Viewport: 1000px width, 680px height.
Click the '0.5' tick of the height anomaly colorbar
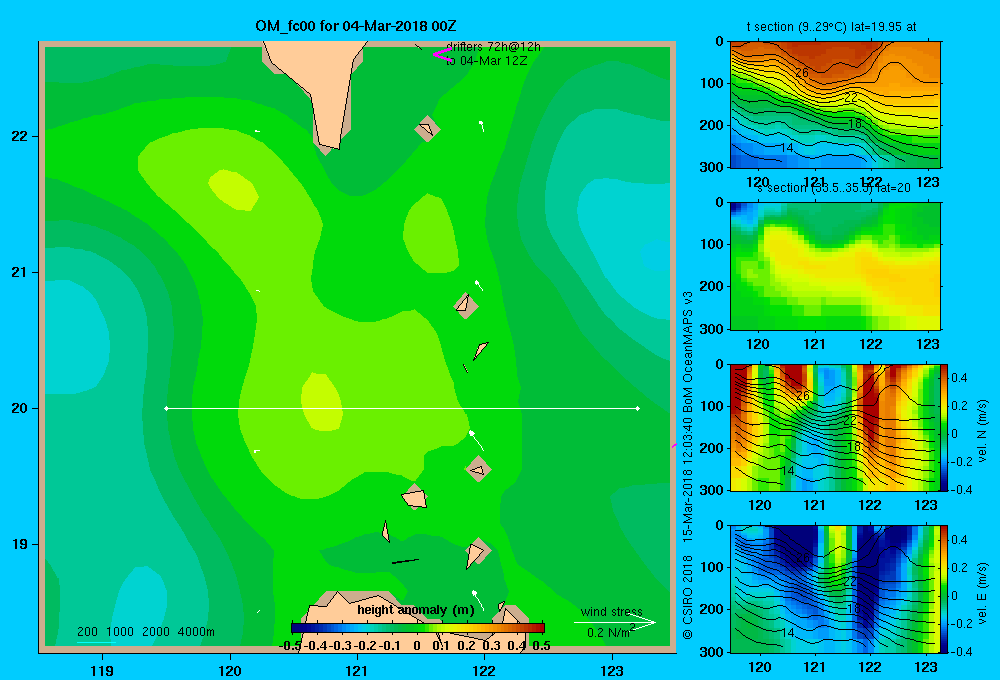click(x=541, y=646)
